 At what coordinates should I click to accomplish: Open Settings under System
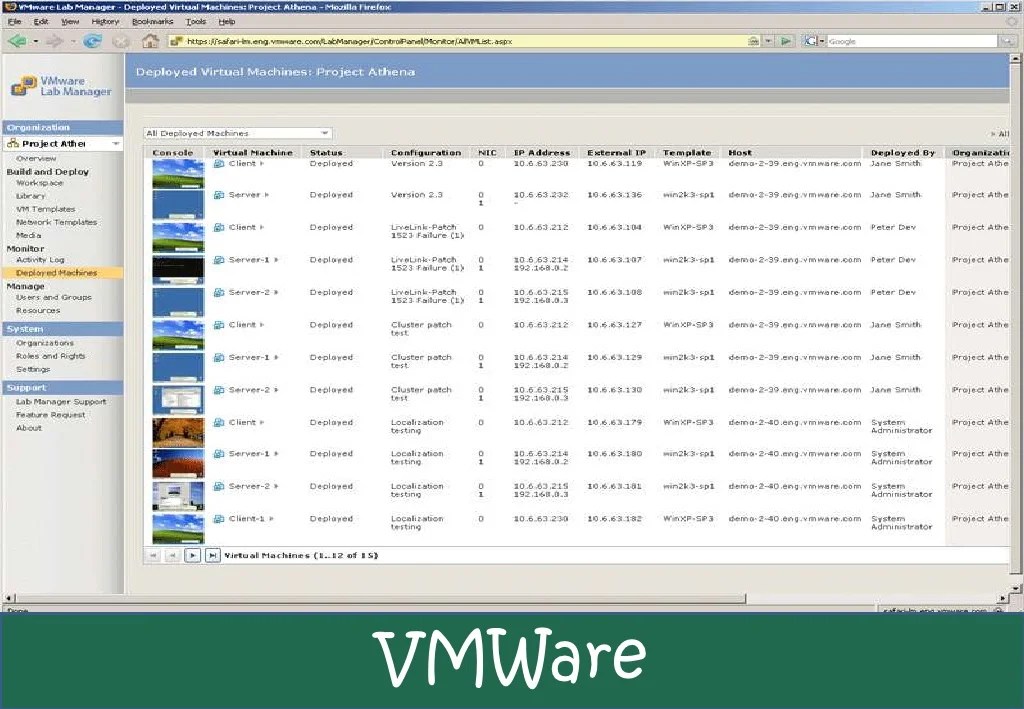[33, 369]
